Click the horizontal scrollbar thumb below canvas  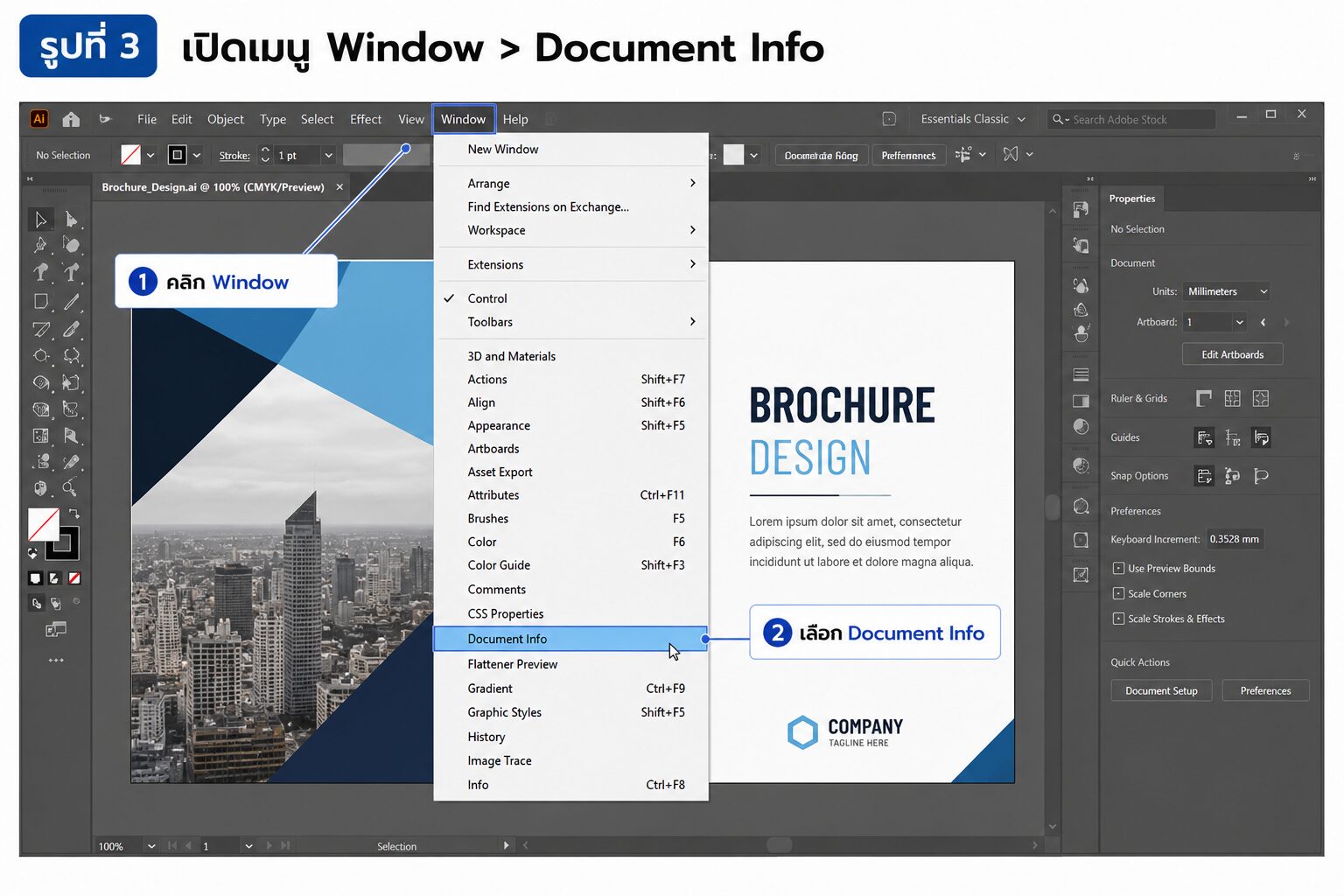(x=779, y=845)
